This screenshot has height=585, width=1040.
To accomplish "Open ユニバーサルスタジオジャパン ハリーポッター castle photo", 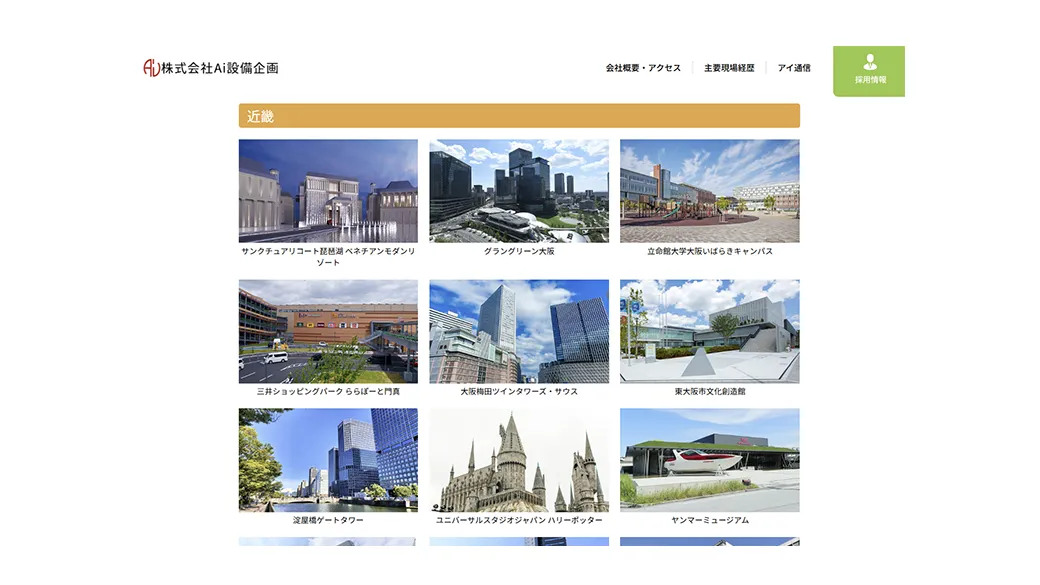I will pos(519,460).
